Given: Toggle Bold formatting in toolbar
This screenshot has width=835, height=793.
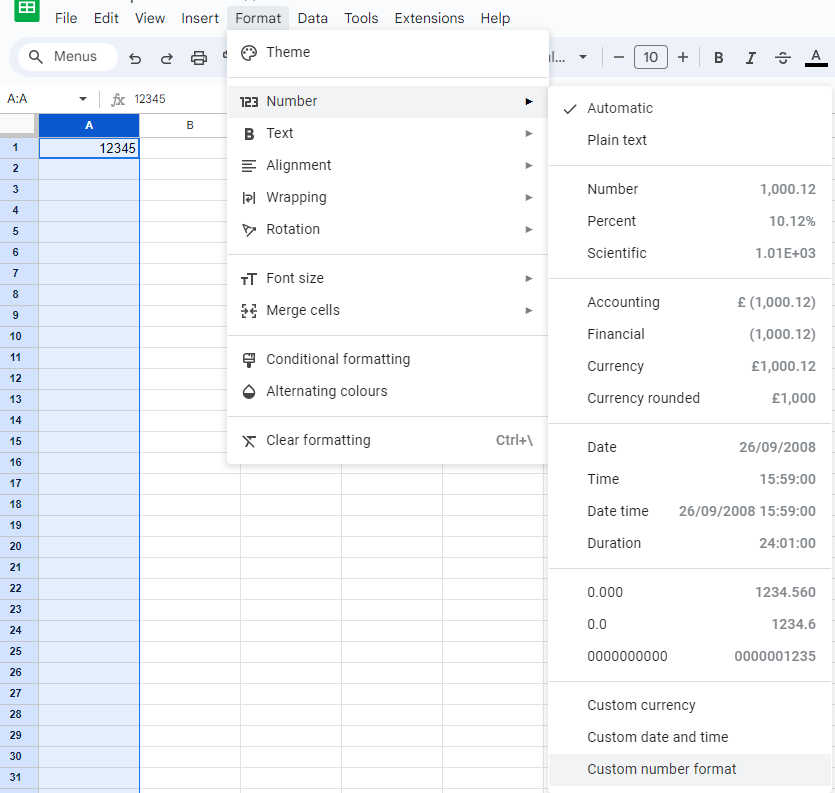Looking at the screenshot, I should pyautogui.click(x=718, y=58).
